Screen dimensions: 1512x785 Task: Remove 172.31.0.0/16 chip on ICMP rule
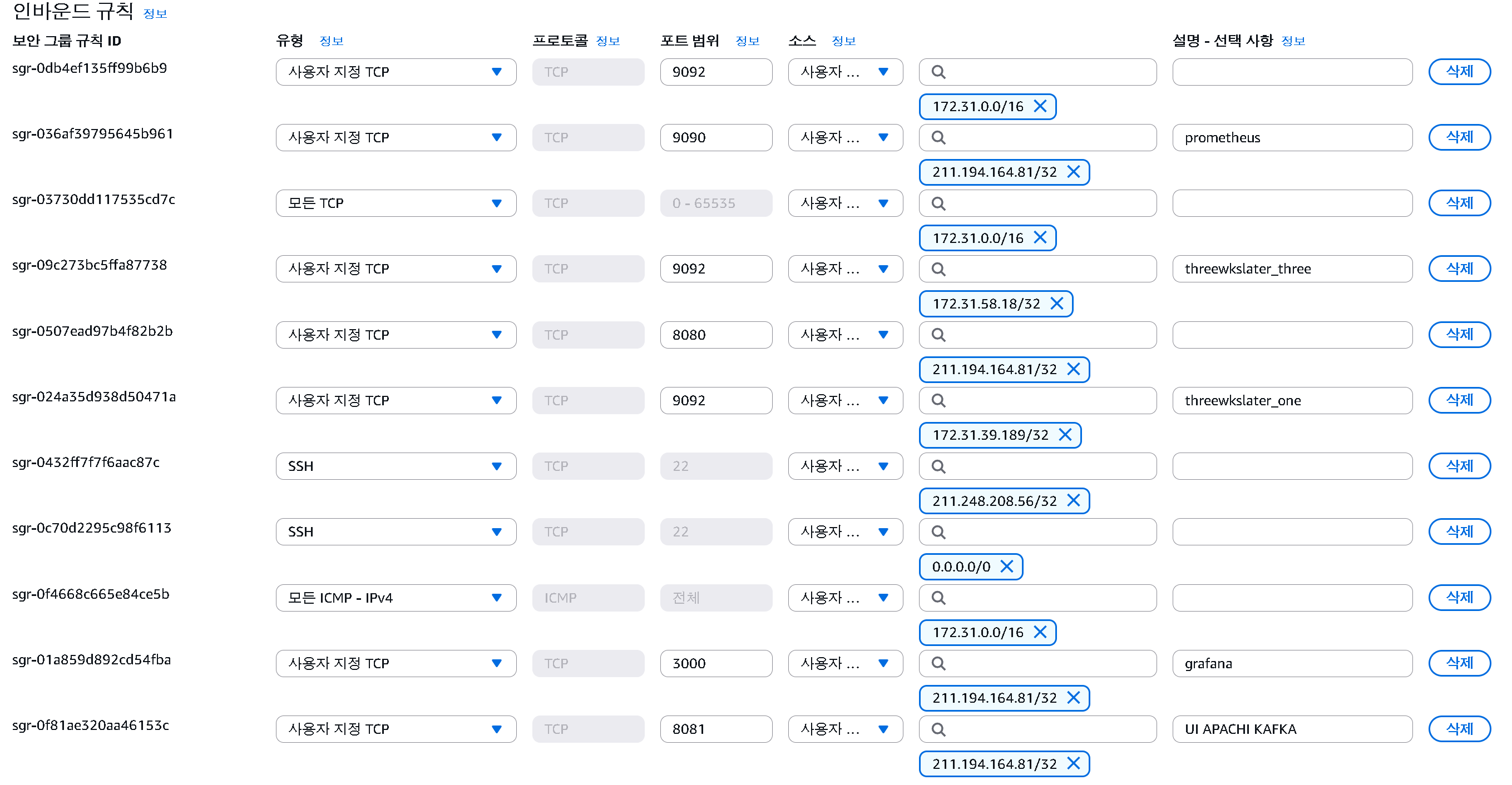tap(1040, 632)
